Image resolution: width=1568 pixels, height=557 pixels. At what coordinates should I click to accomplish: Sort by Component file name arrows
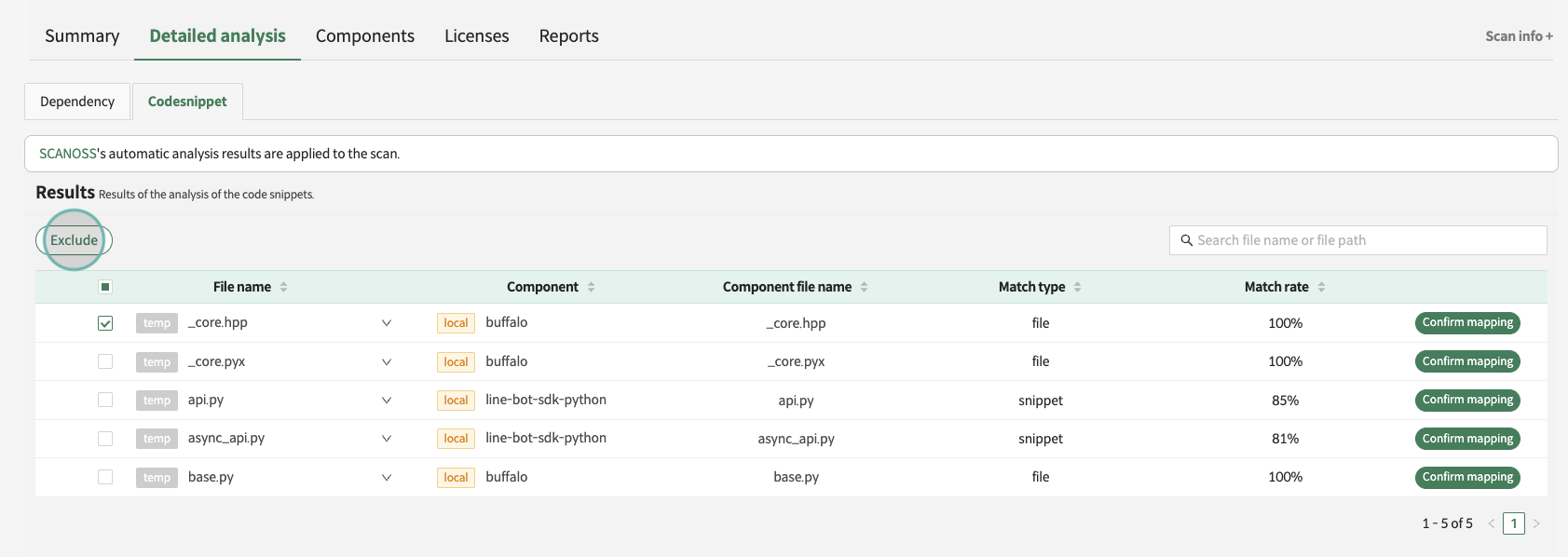(864, 287)
